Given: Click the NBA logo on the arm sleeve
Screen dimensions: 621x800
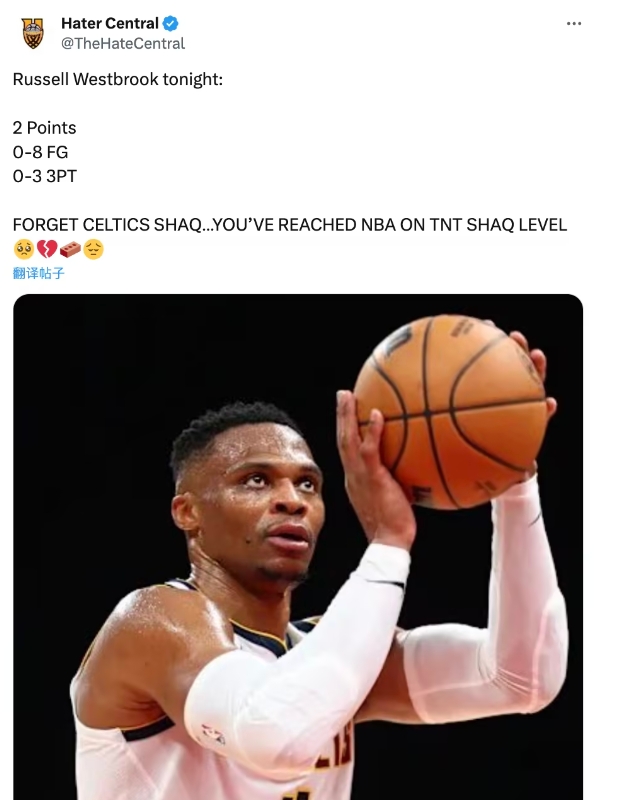Looking at the screenshot, I should point(213,734).
